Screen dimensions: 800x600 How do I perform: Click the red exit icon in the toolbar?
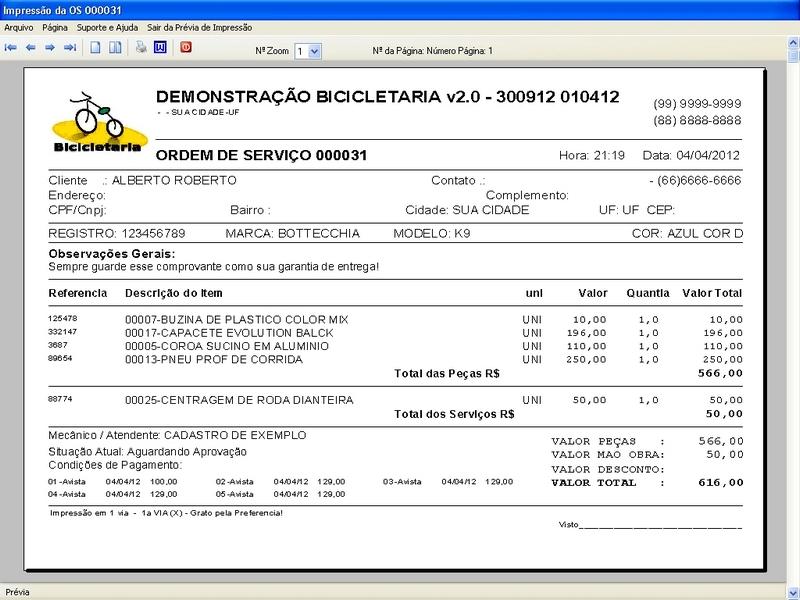click(186, 47)
